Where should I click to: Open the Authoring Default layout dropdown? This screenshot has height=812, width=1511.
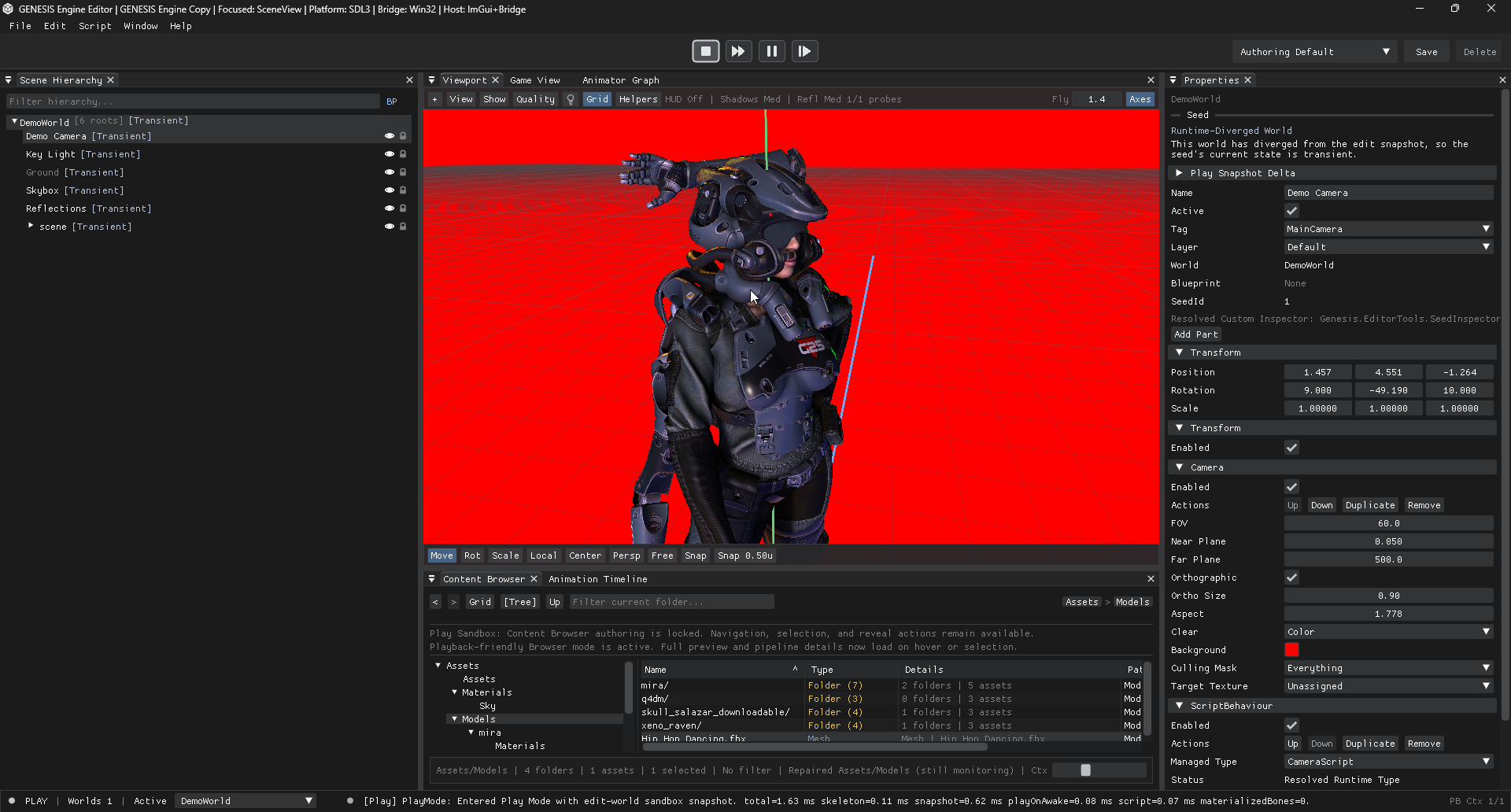[x=1314, y=52]
